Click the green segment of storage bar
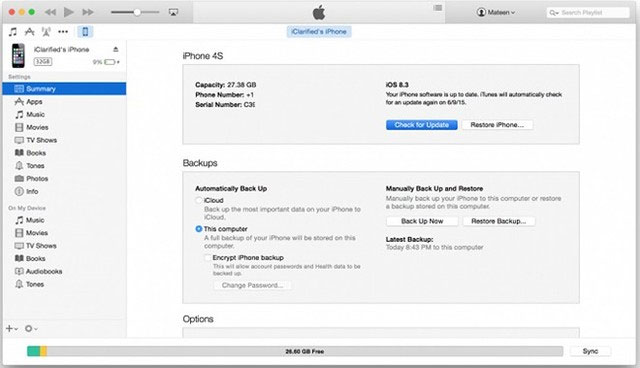 [x=33, y=351]
